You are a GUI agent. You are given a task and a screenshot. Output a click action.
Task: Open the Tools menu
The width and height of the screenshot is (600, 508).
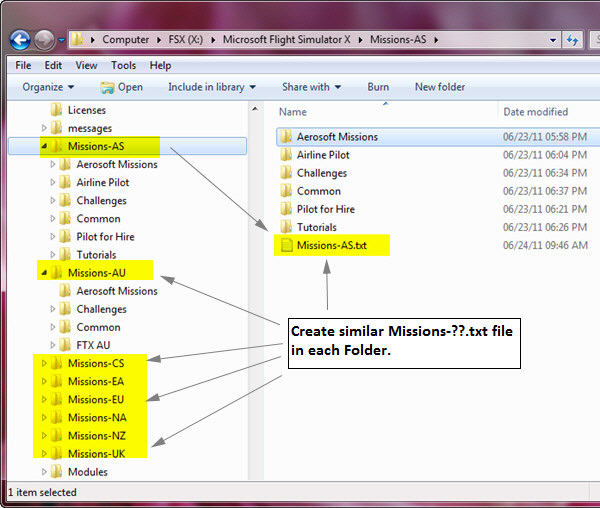[124, 65]
